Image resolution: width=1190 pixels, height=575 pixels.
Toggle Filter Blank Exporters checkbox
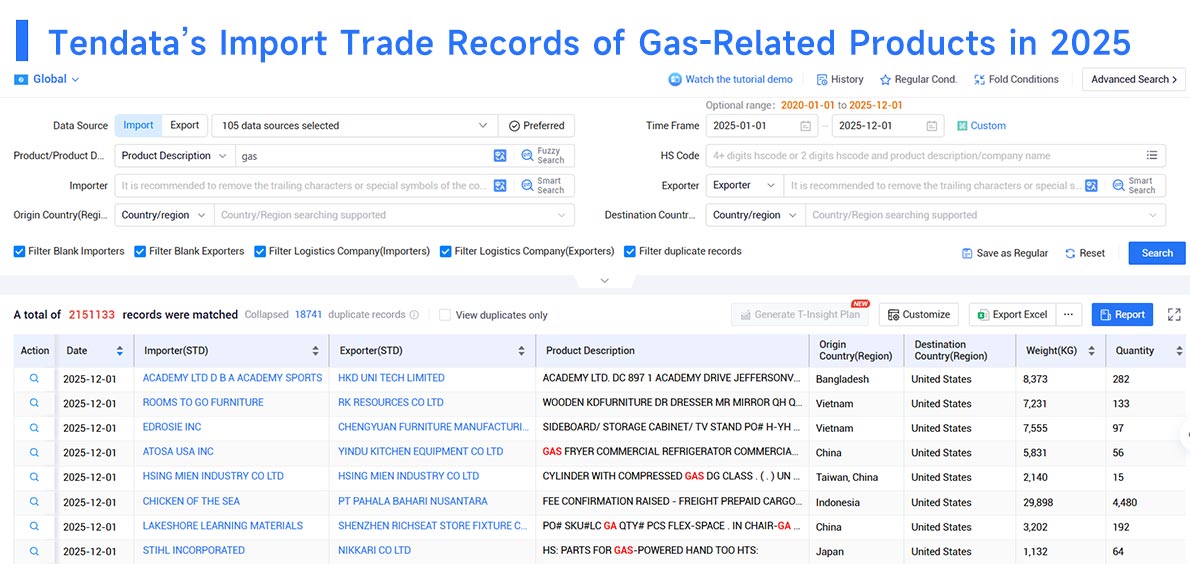[x=140, y=251]
